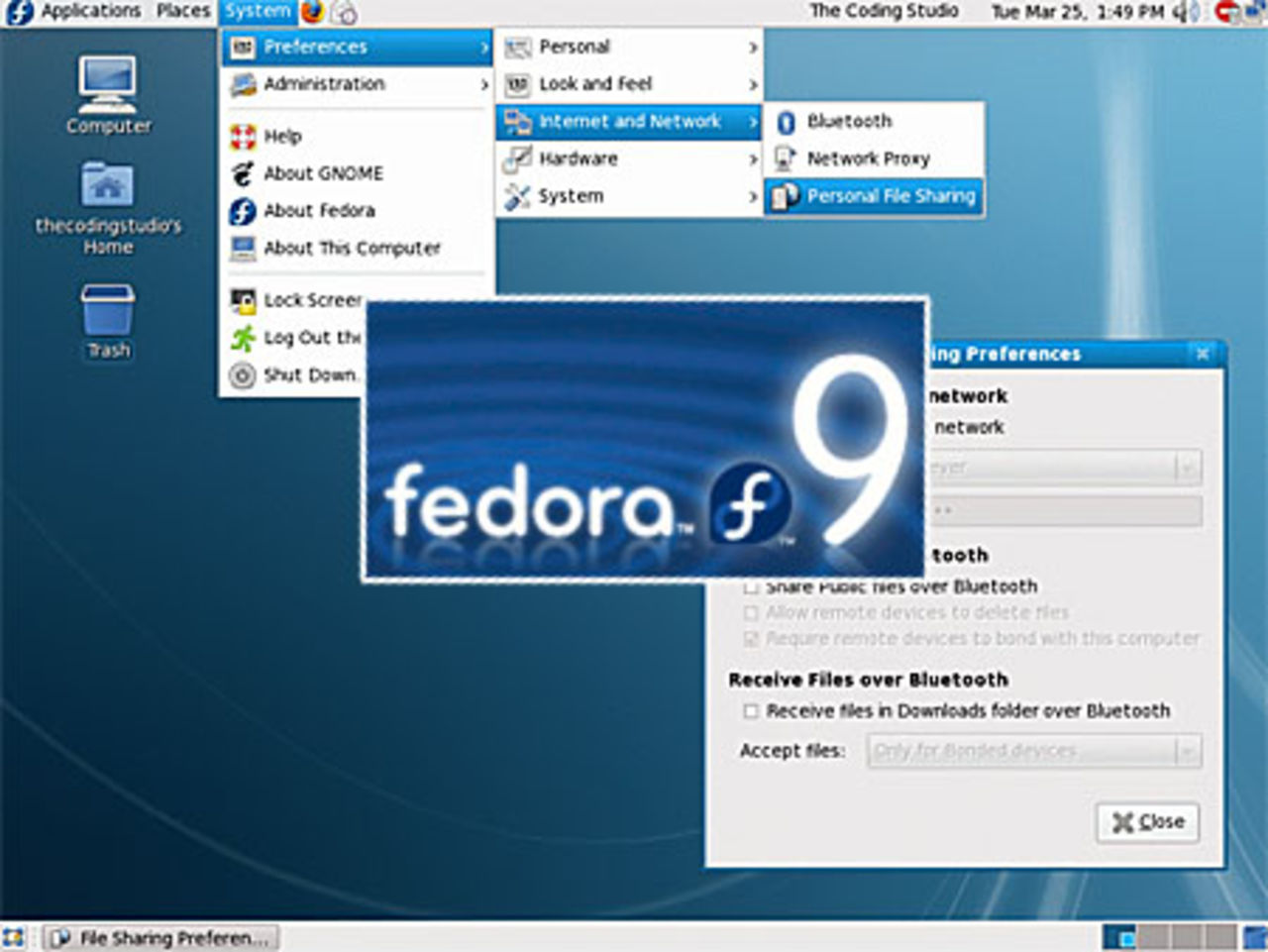Image resolution: width=1268 pixels, height=952 pixels.
Task: Select Personal File Sharing menu entry
Action: [875, 196]
